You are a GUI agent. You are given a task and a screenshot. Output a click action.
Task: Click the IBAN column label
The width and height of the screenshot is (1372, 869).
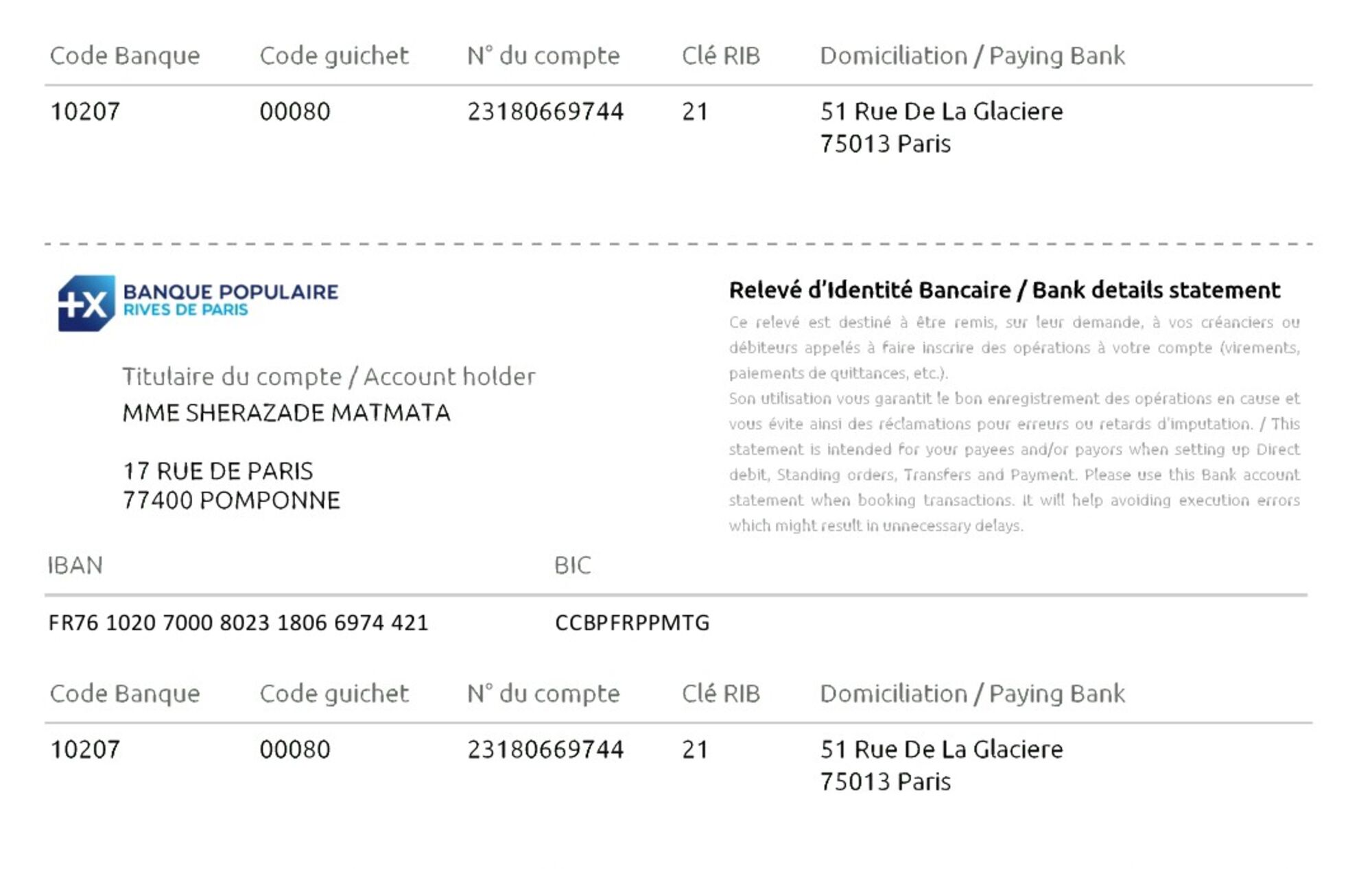click(x=75, y=565)
